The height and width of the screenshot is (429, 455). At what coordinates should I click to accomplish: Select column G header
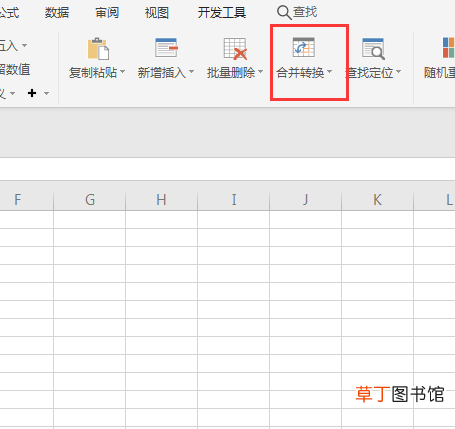(x=90, y=200)
